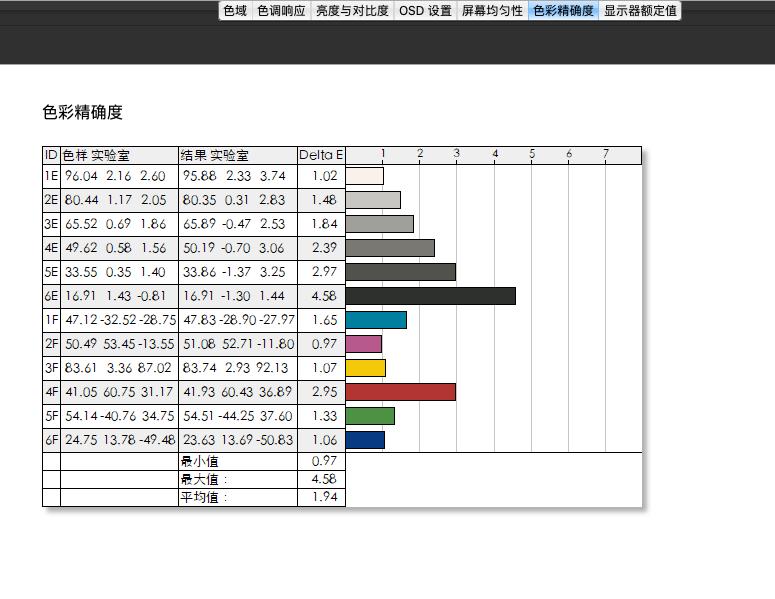Go to the OSD 设置 tab
775x599 pixels.
425,11
